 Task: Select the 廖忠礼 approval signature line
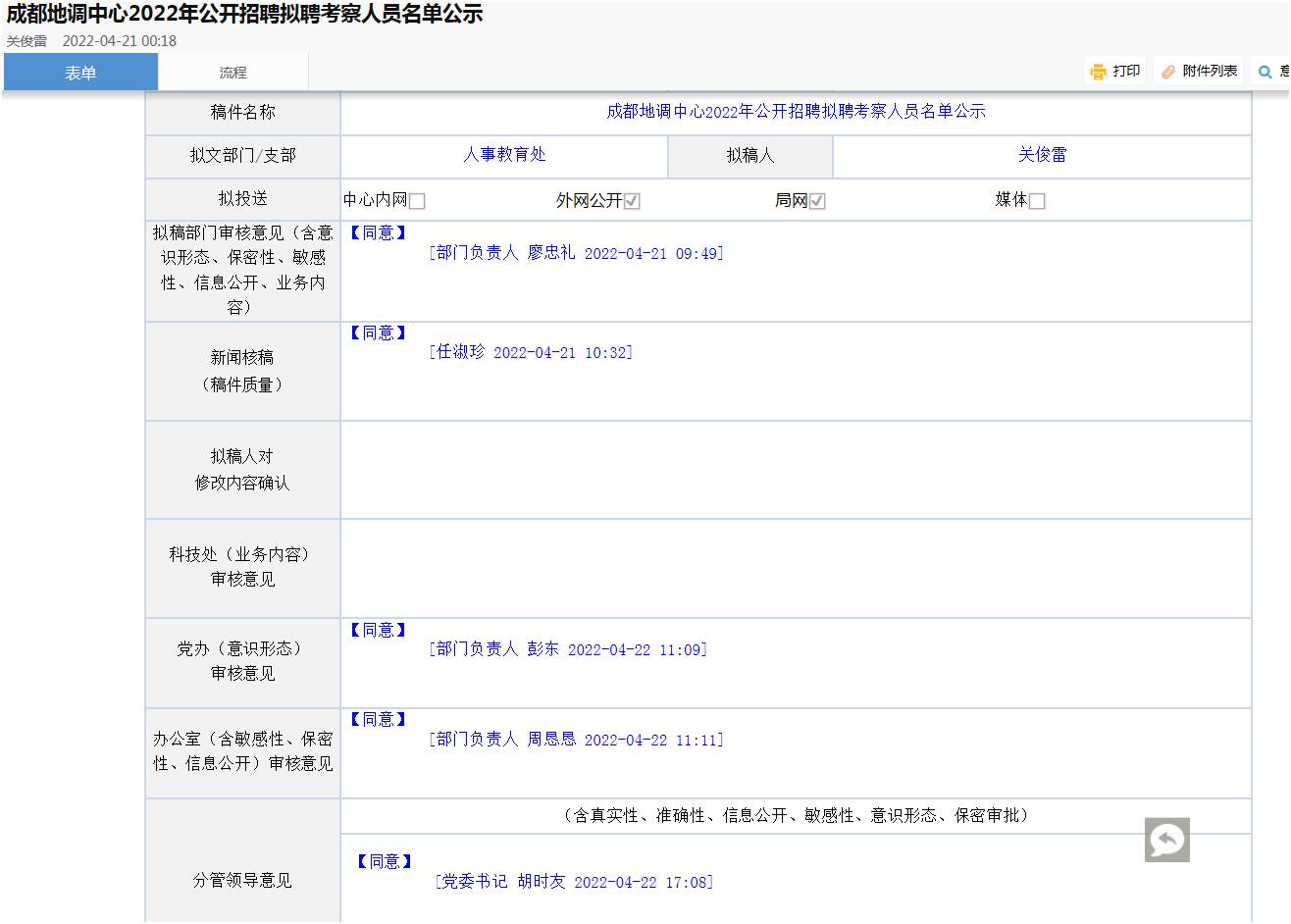click(x=576, y=253)
